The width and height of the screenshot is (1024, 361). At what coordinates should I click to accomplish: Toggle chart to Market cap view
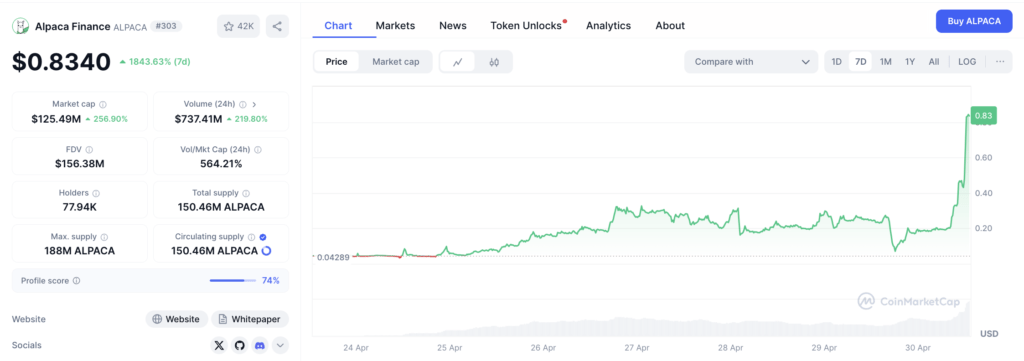coord(396,62)
